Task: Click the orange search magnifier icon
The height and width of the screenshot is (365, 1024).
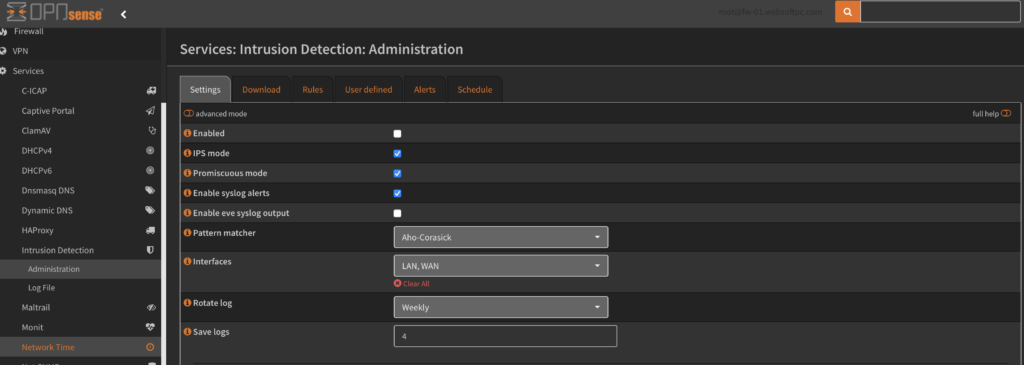Action: click(847, 12)
